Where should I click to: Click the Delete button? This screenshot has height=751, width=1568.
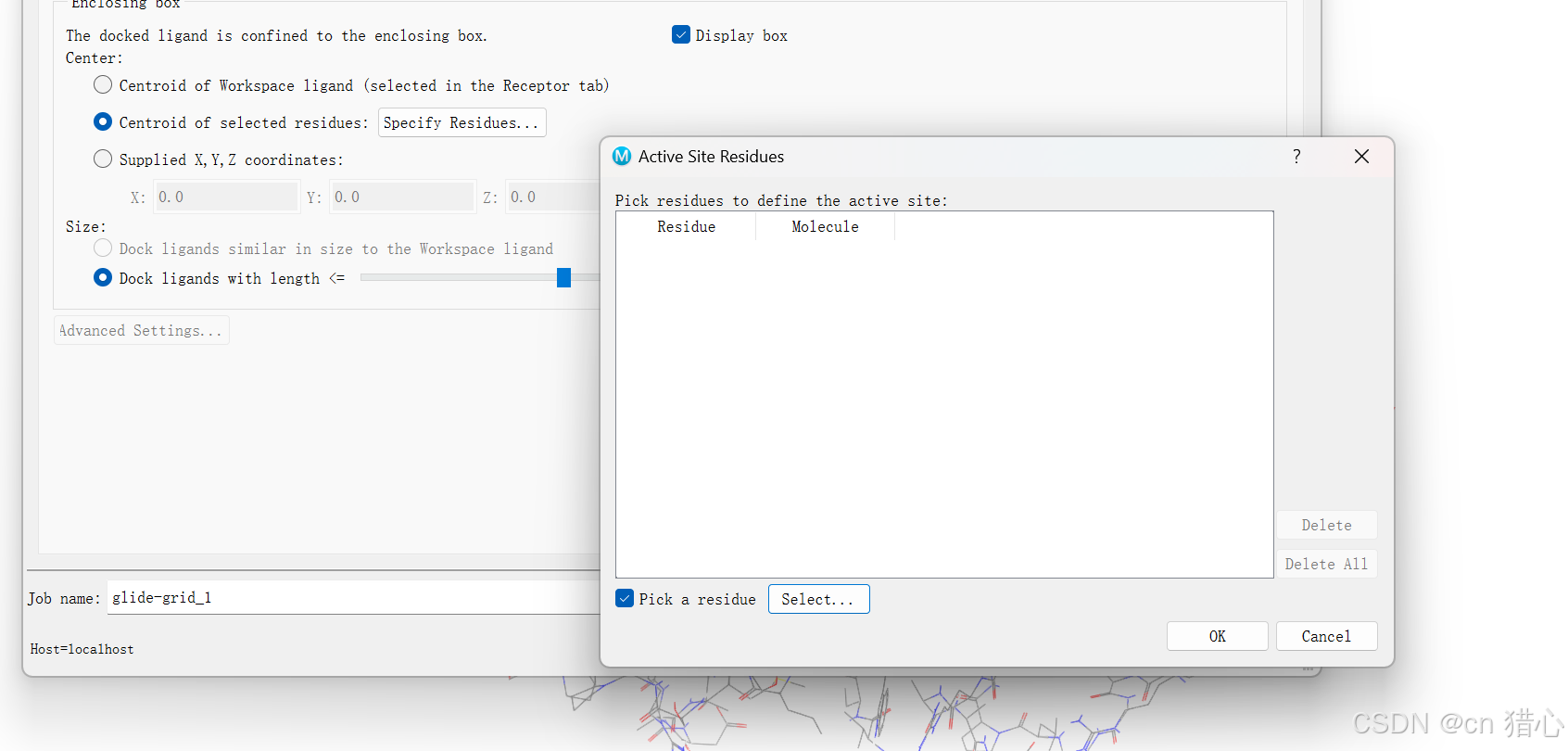pyautogui.click(x=1326, y=525)
